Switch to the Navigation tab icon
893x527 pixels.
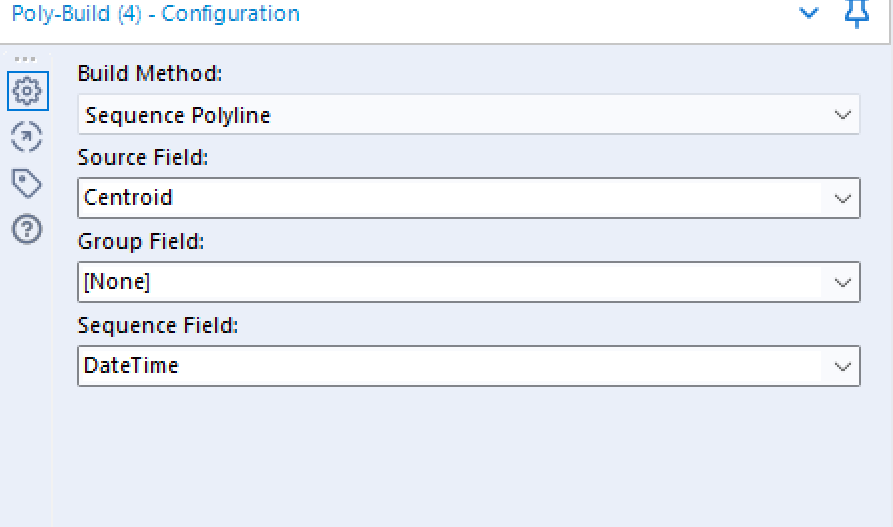click(27, 137)
